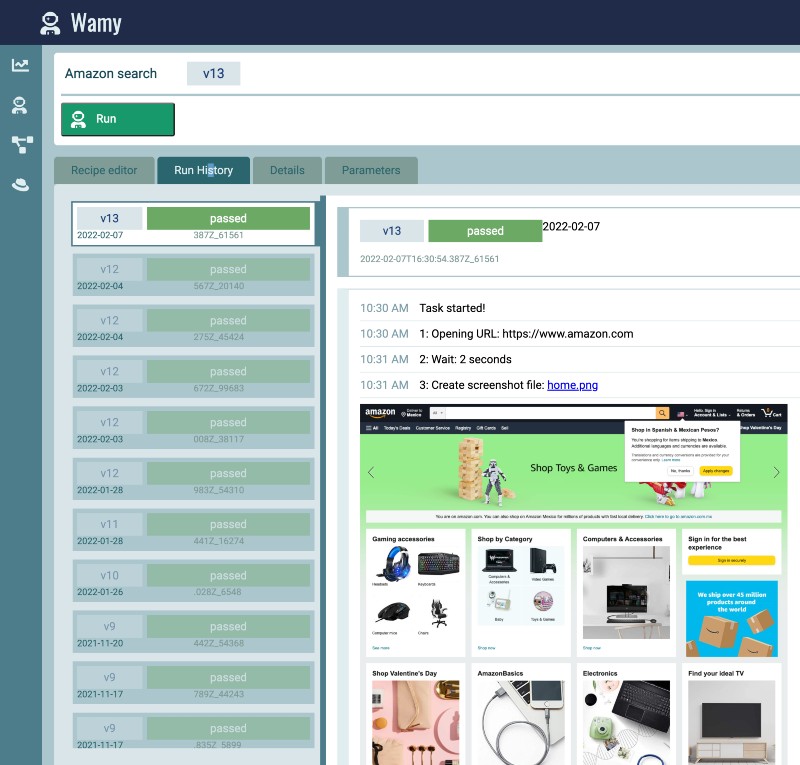Switch to the Recipe editor tab
This screenshot has height=765, width=800.
[104, 170]
